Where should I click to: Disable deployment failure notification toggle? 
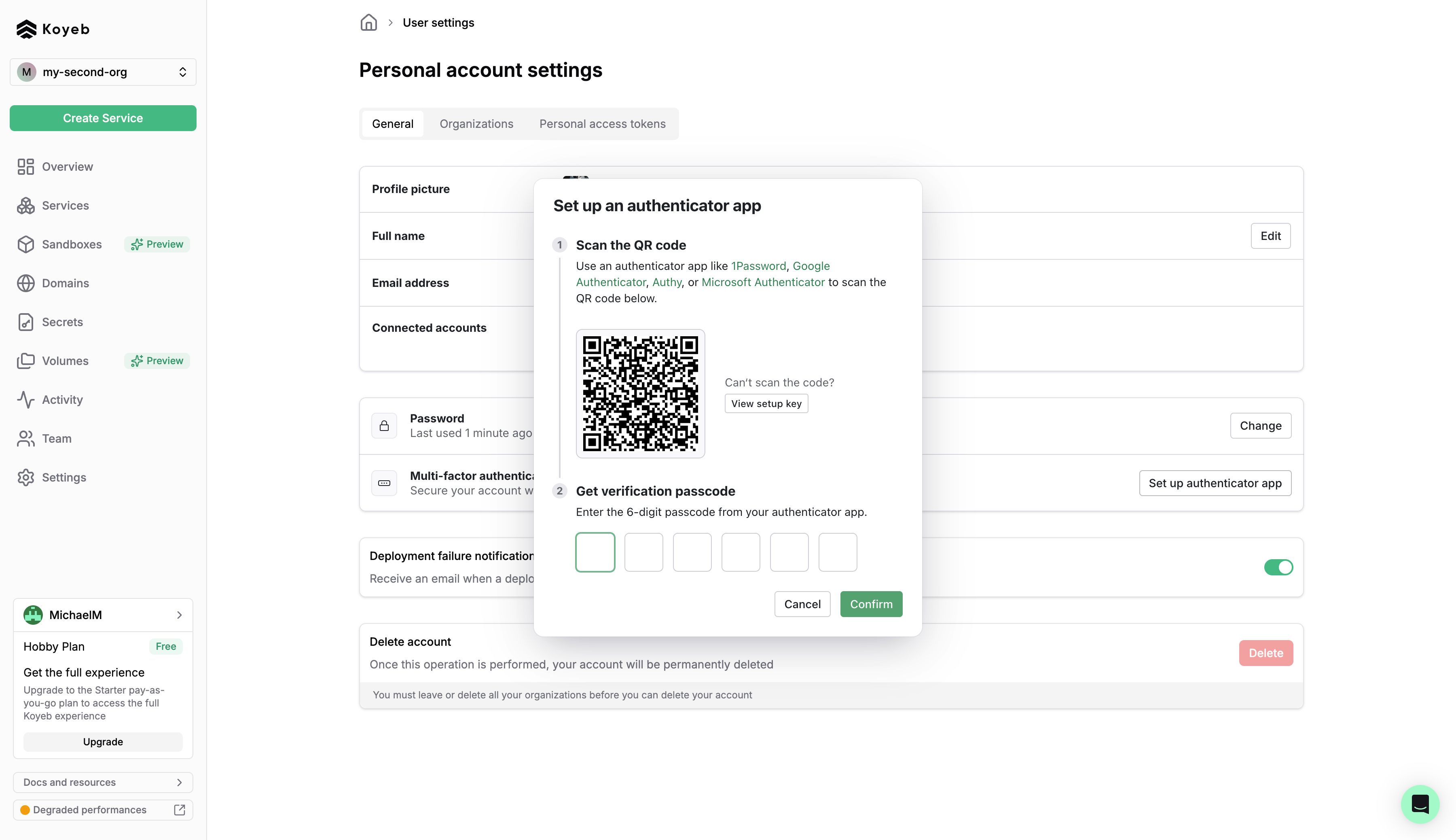(x=1278, y=567)
